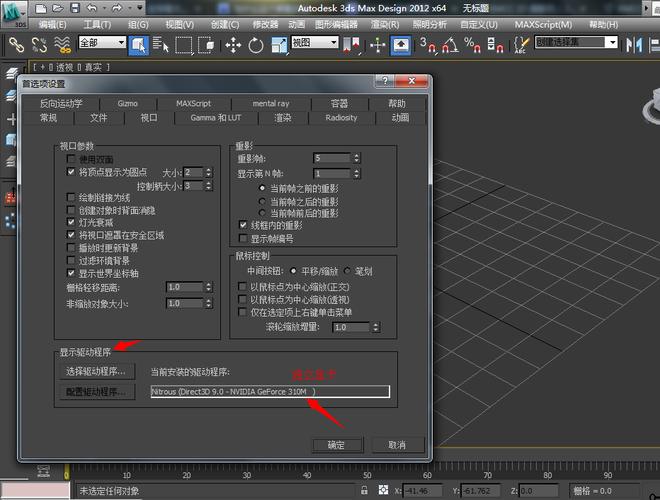
Task: Adjust 滚轮缩放增量 spinner arrows
Action: pos(376,327)
